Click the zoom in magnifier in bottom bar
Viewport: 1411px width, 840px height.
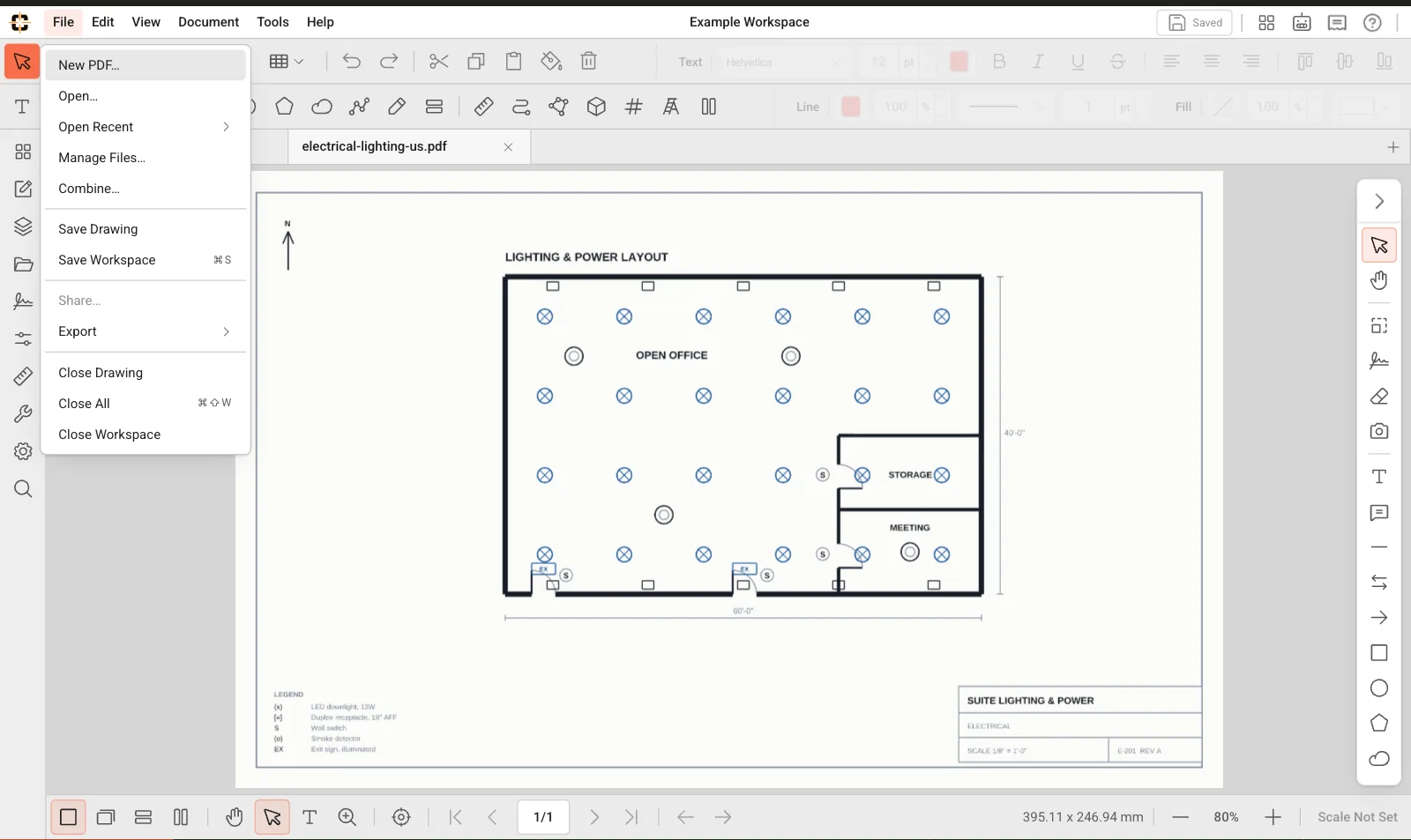click(347, 817)
